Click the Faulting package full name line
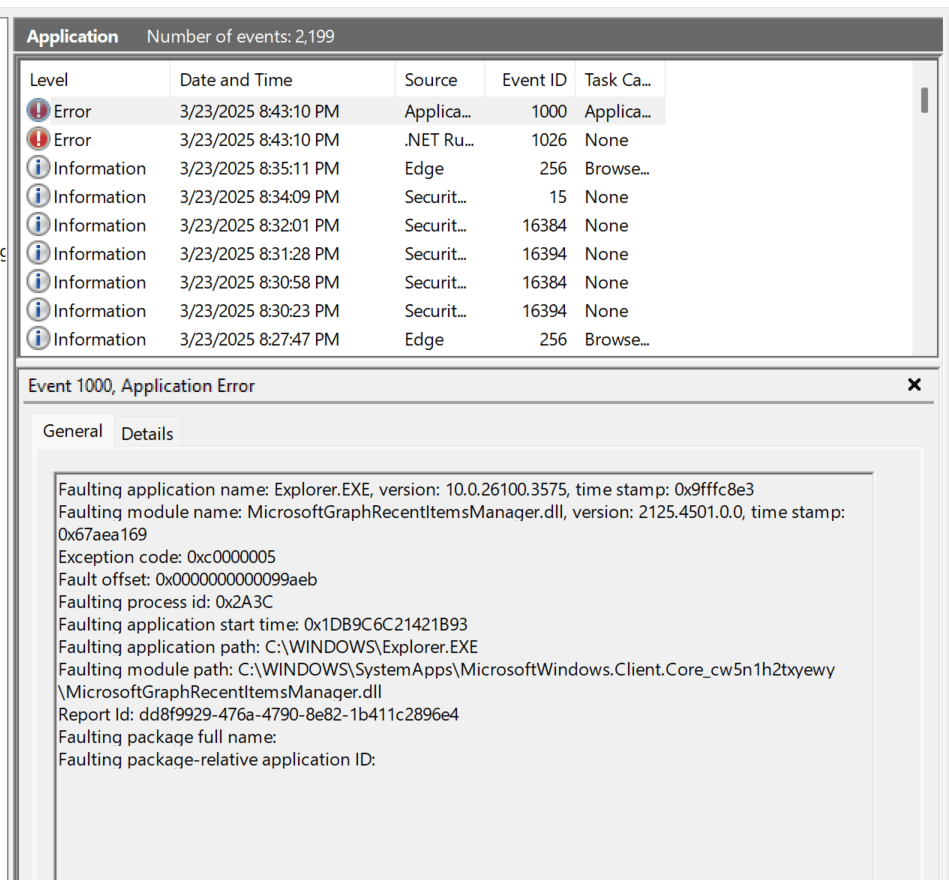949x880 pixels. point(167,737)
